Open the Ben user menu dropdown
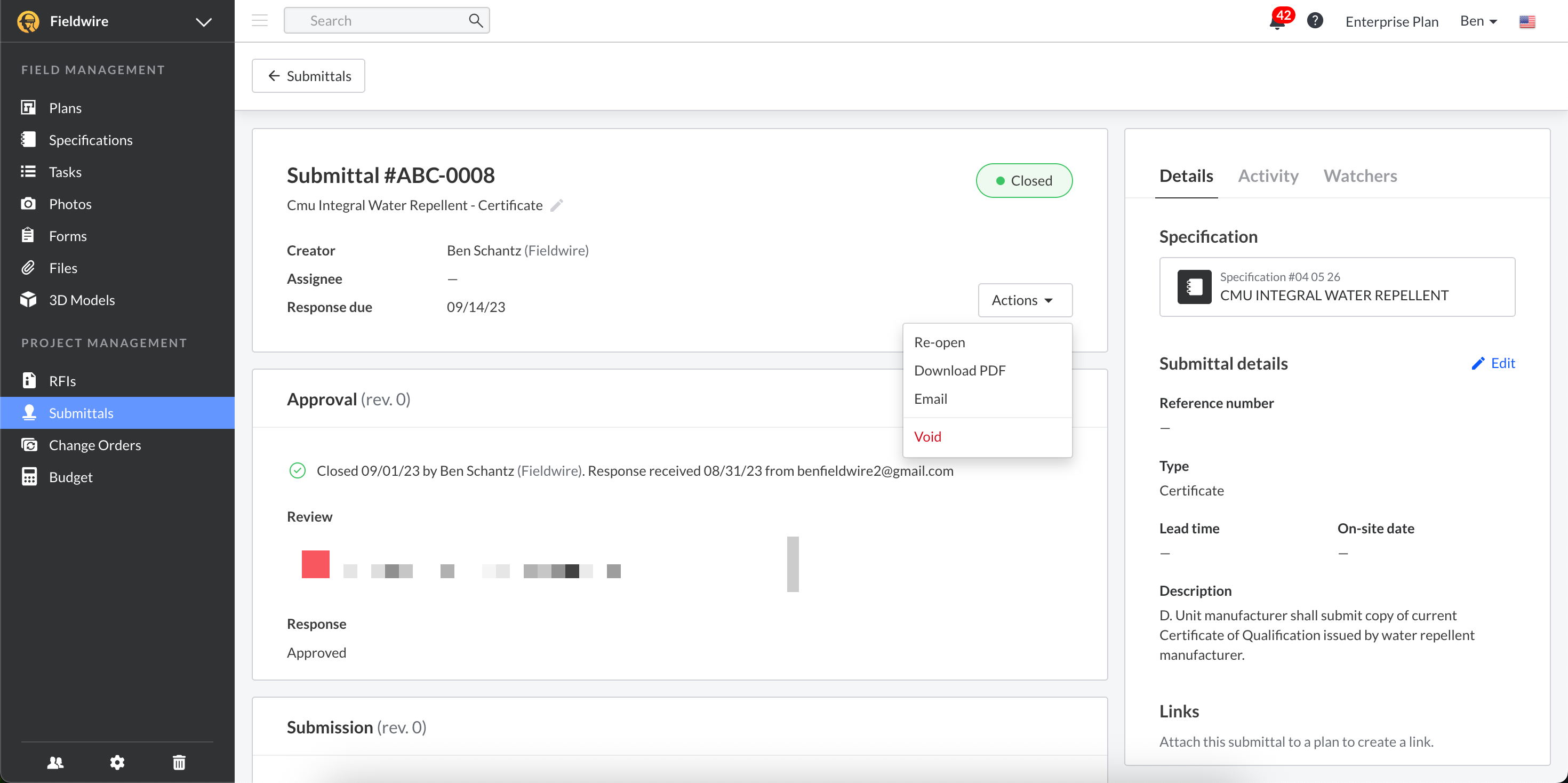The image size is (1568, 783). 1478,21
